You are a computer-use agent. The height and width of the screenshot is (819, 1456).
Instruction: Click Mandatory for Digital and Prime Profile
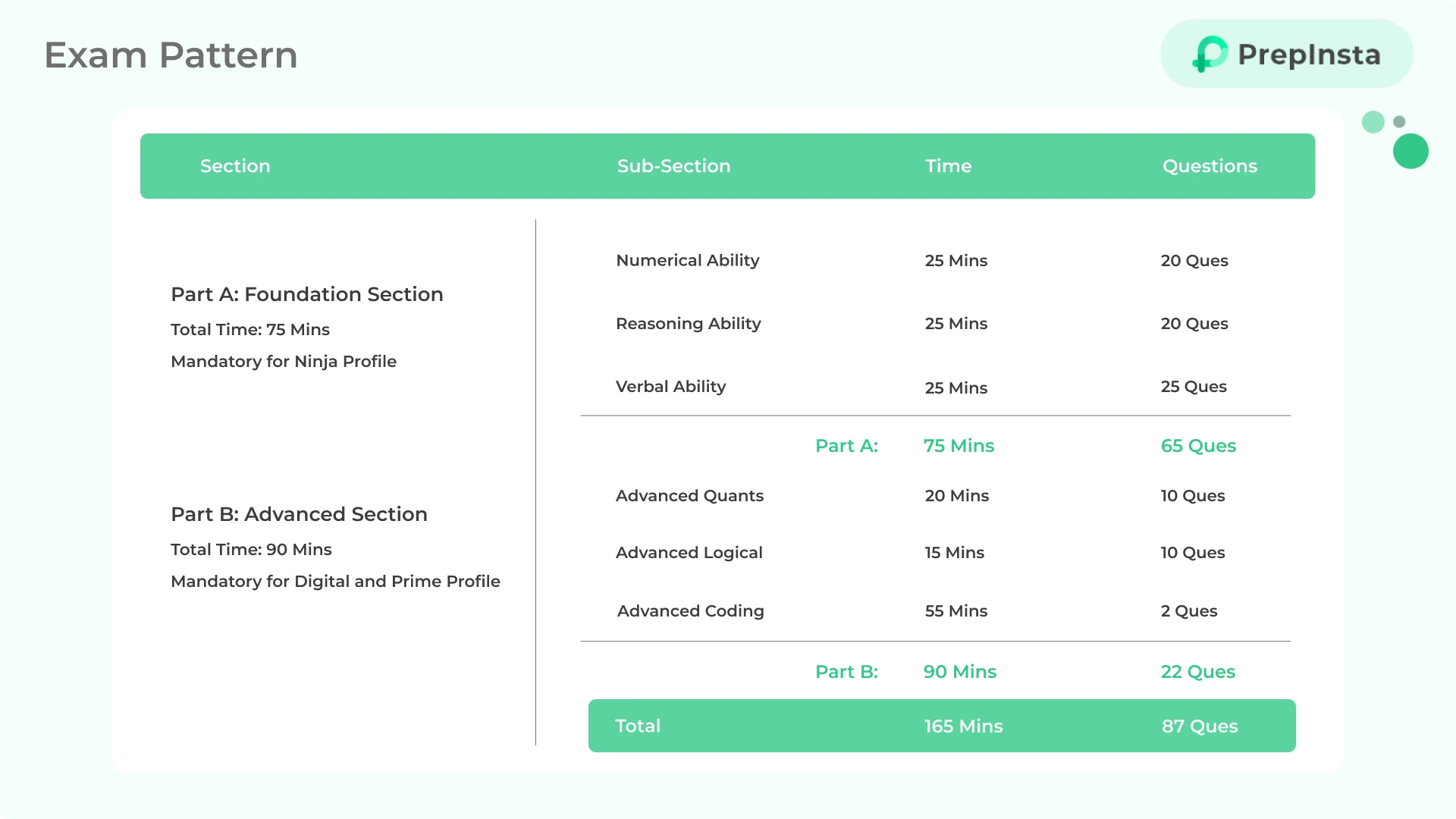click(x=335, y=582)
